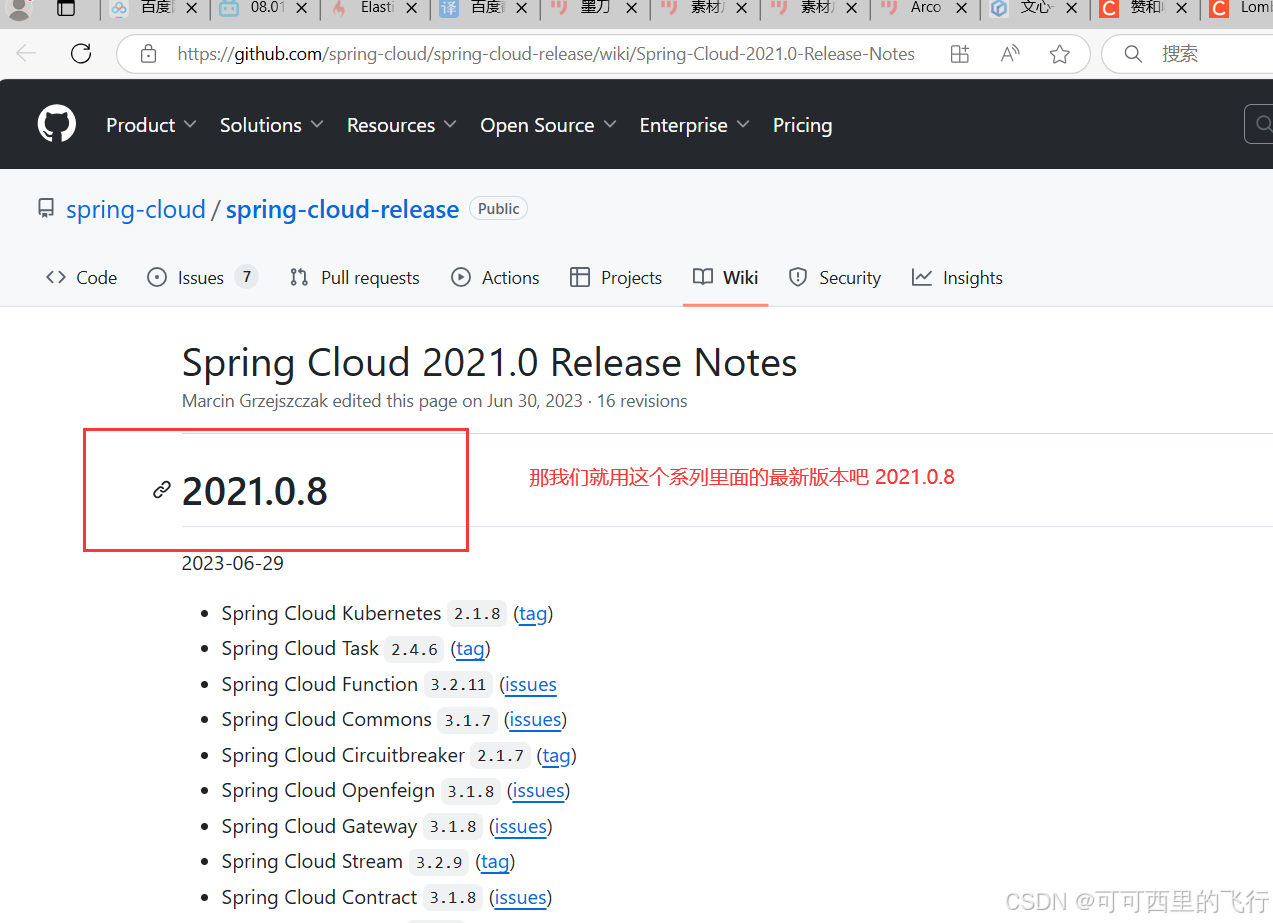Open the Projects tab

[616, 278]
